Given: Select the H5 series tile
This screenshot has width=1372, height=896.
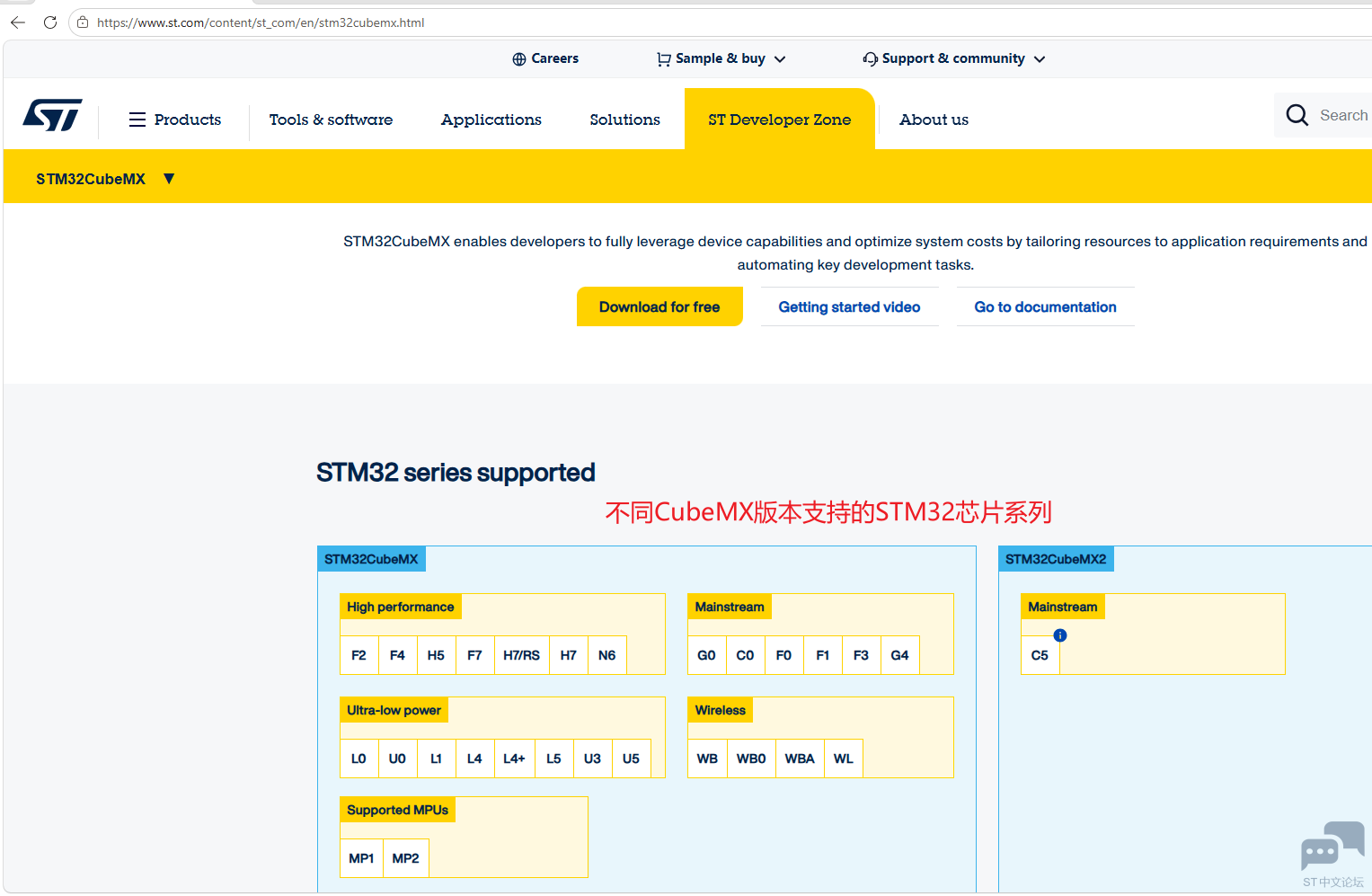Looking at the screenshot, I should tap(436, 655).
